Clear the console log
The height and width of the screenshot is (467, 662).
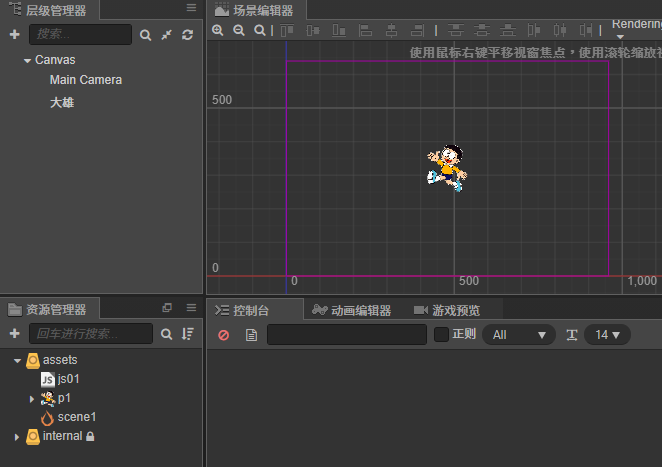(x=224, y=335)
